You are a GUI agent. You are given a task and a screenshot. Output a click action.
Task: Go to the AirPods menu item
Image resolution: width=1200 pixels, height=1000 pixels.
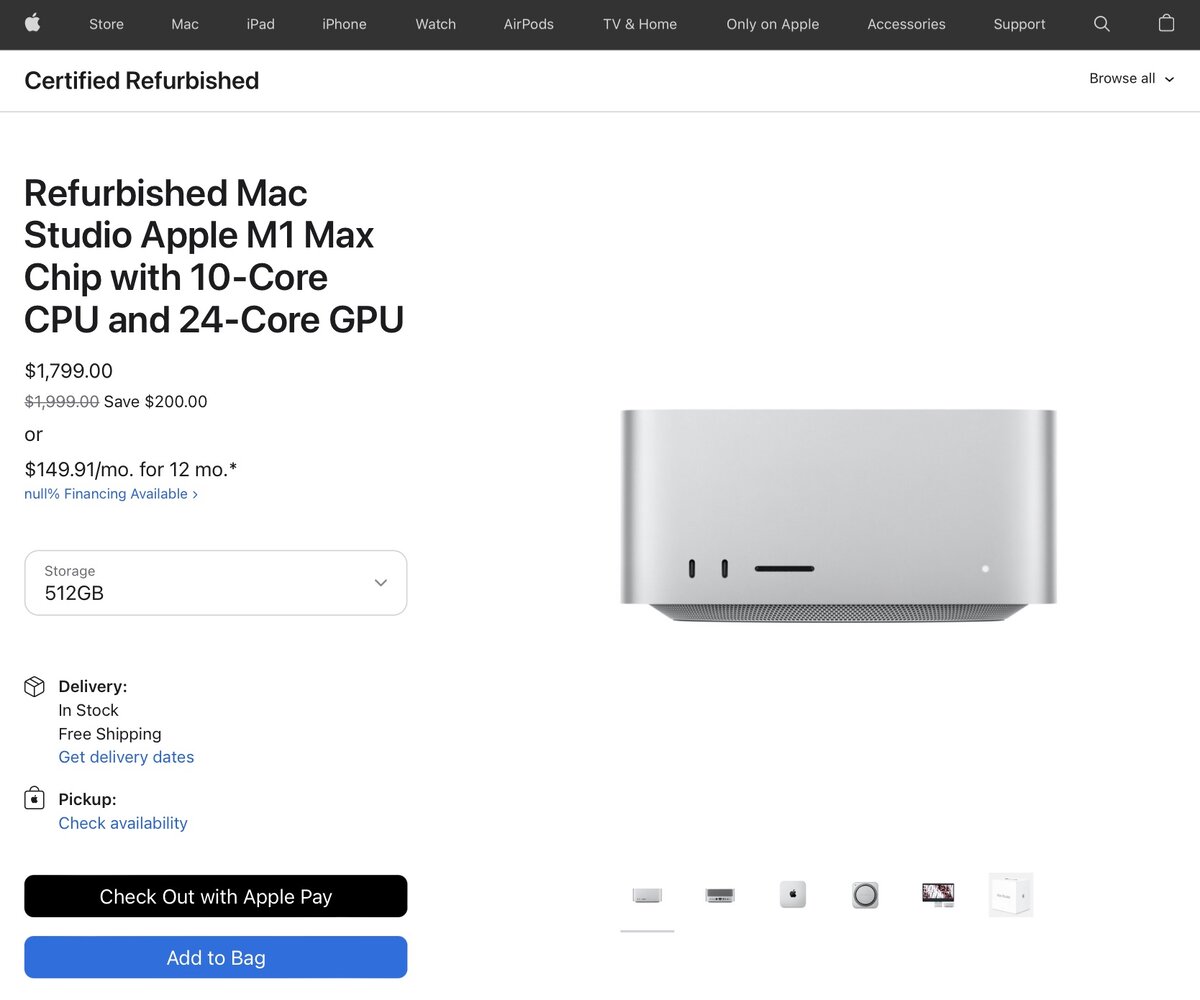point(529,24)
